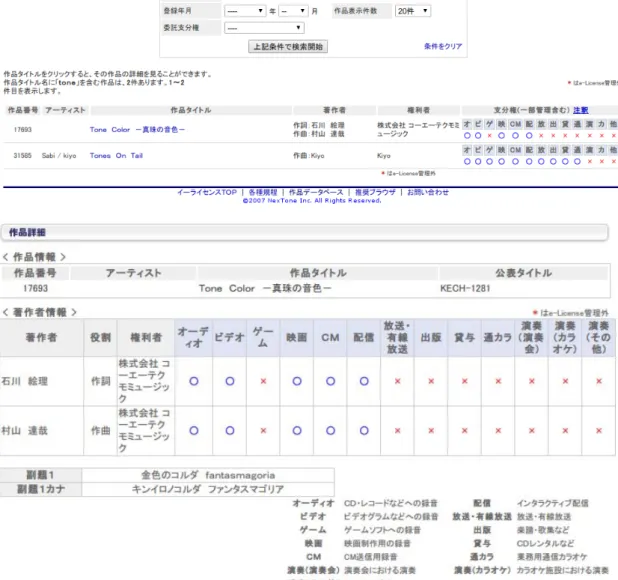
Task: Click the 出版 cross mark for 村山 達哉
Action: tap(431, 431)
